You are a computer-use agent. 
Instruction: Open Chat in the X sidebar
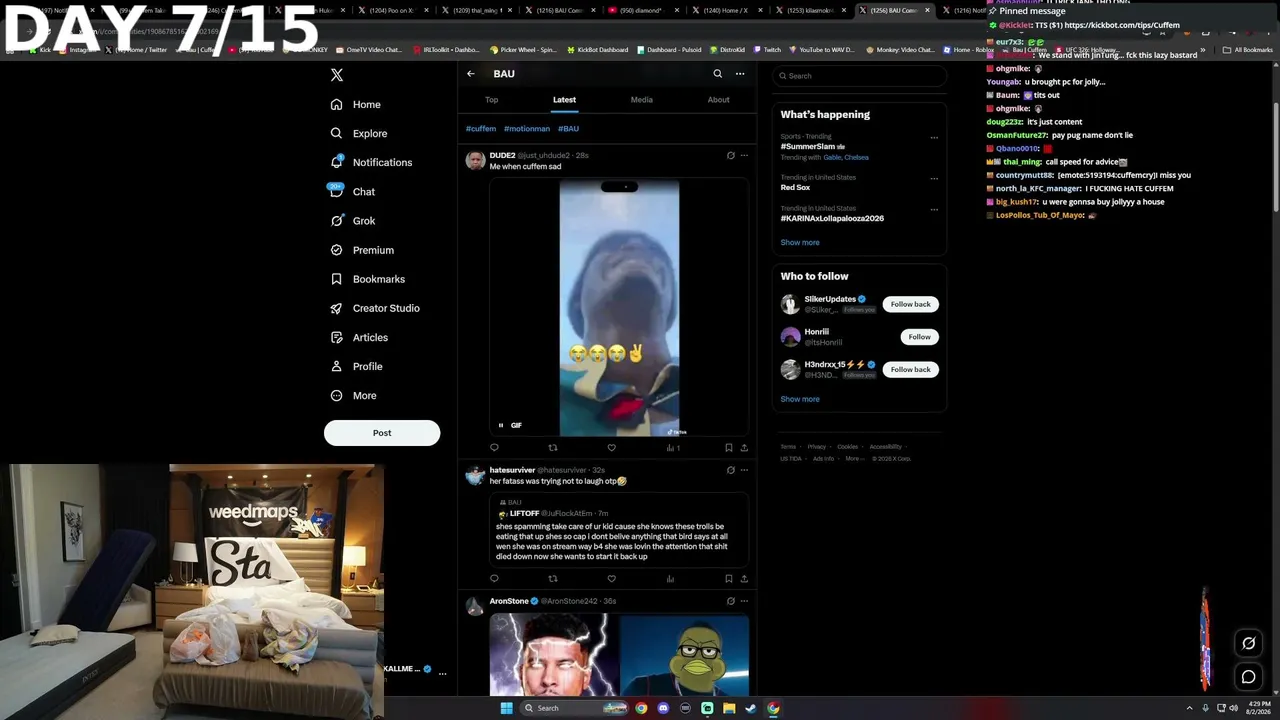pos(352,191)
